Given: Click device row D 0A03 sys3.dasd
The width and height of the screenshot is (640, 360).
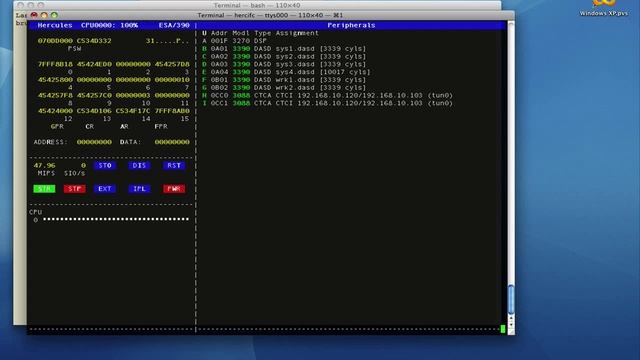Looking at the screenshot, I should [284, 64].
